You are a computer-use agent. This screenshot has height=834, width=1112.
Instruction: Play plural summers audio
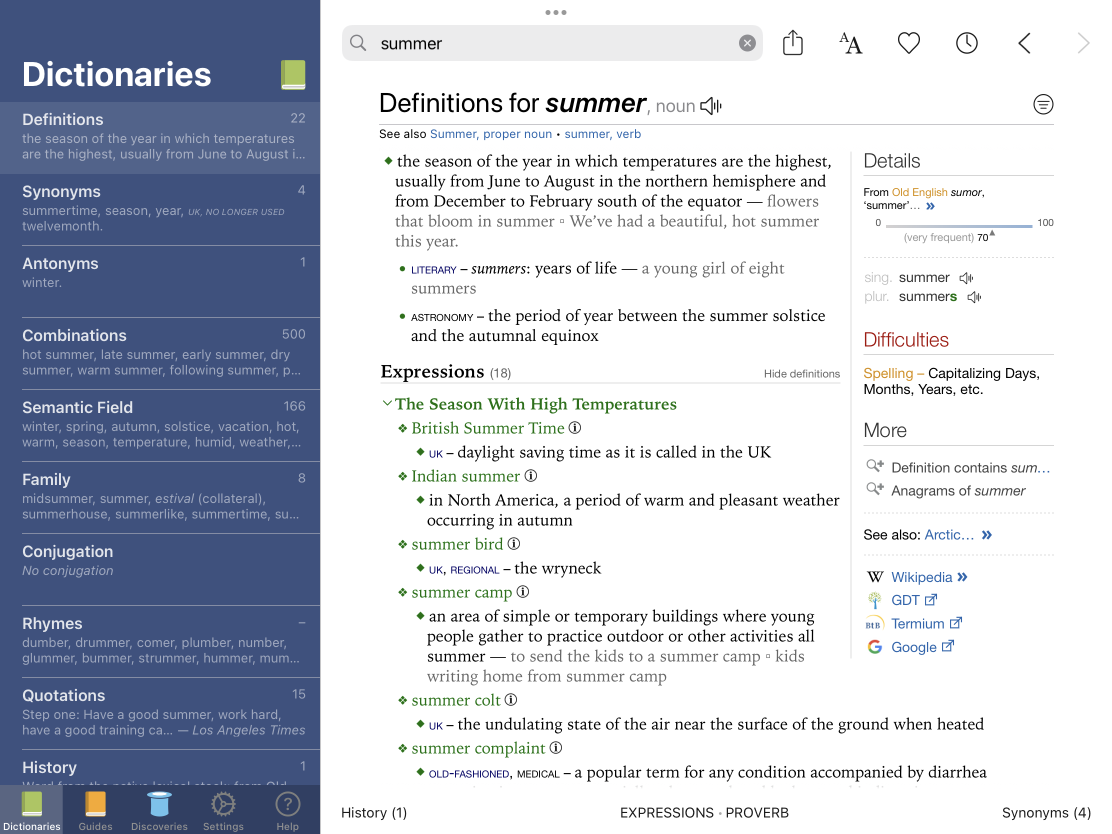[974, 297]
